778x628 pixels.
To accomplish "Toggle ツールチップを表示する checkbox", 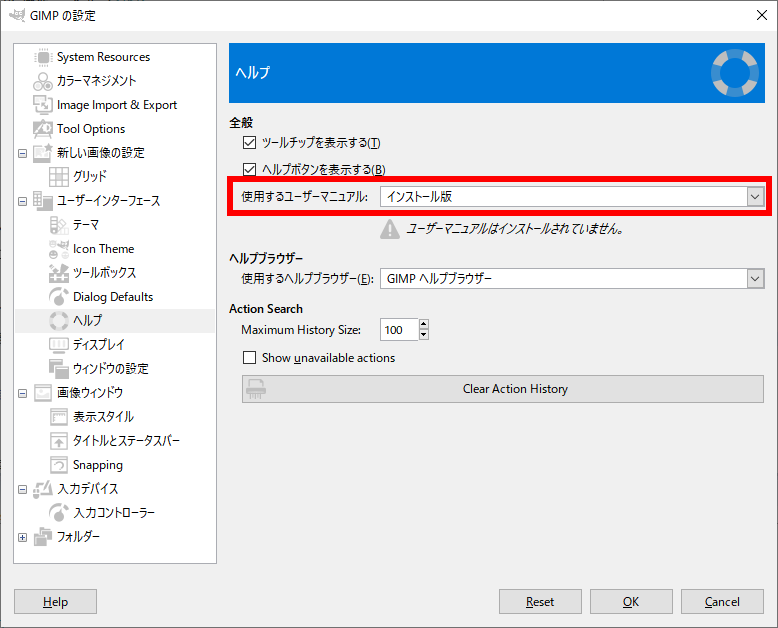I will pos(249,143).
